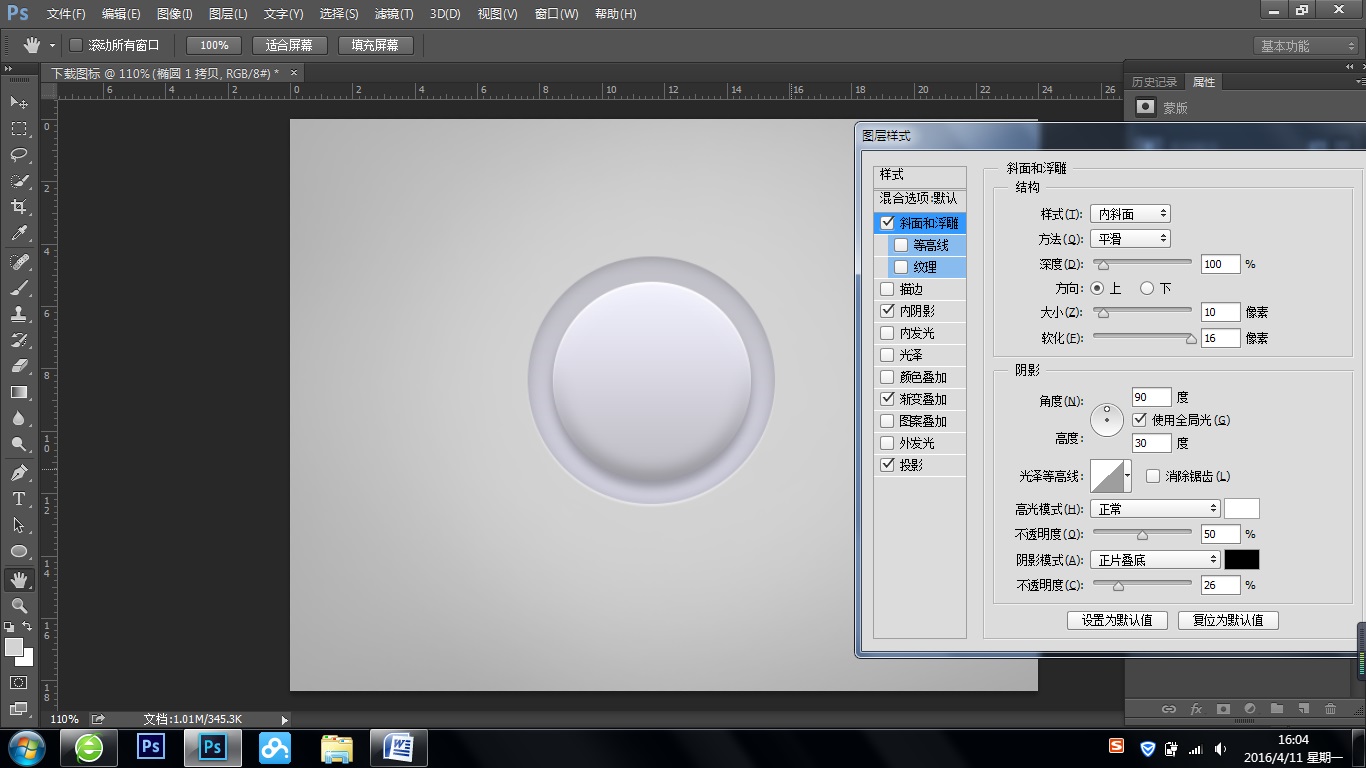Select the Zoom tool in toolbox
This screenshot has width=1366, height=768.
[19, 605]
